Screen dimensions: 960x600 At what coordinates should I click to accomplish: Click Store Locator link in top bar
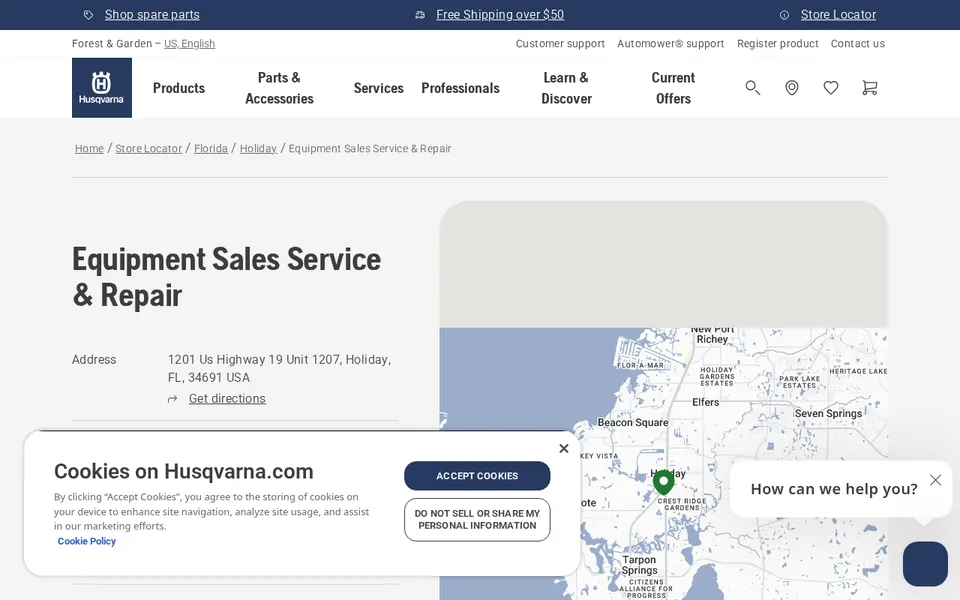[838, 15]
